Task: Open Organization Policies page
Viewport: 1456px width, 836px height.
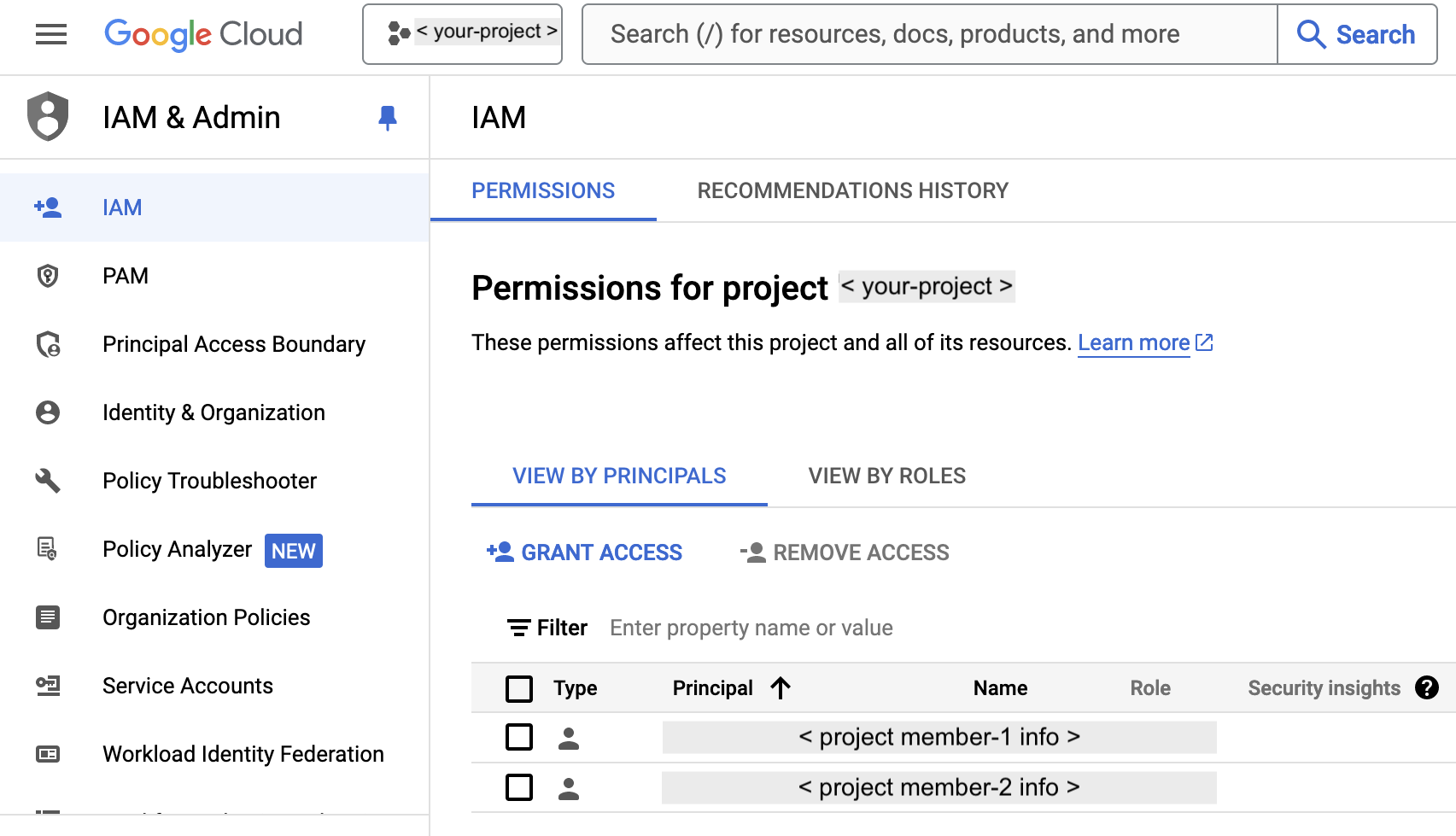Action: (214, 617)
